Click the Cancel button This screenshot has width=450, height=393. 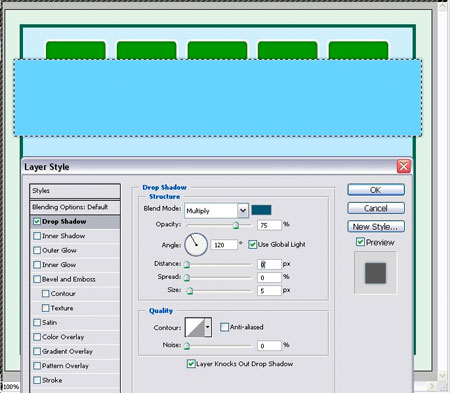coord(376,208)
